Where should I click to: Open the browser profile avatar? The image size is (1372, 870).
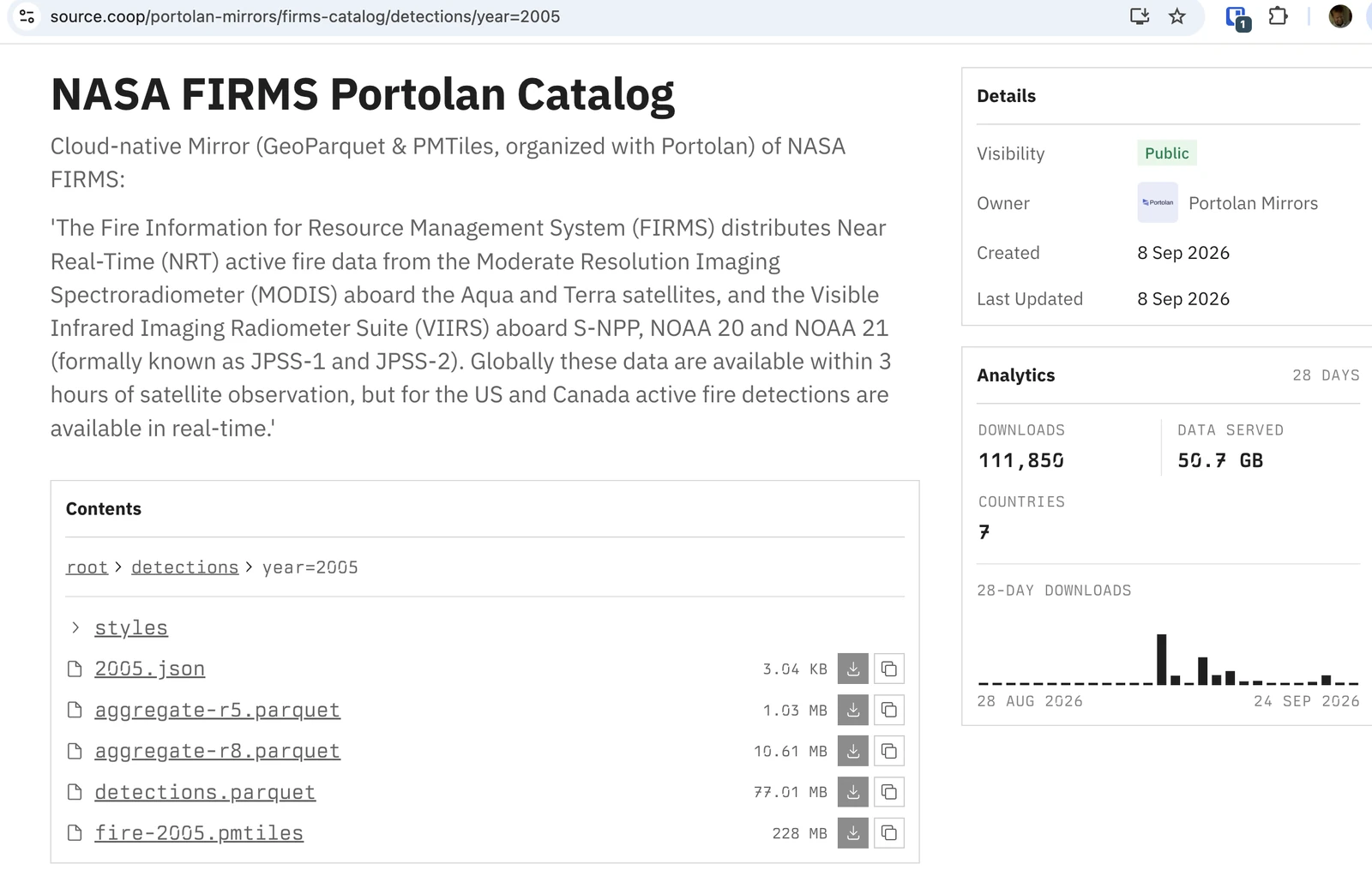click(1340, 16)
